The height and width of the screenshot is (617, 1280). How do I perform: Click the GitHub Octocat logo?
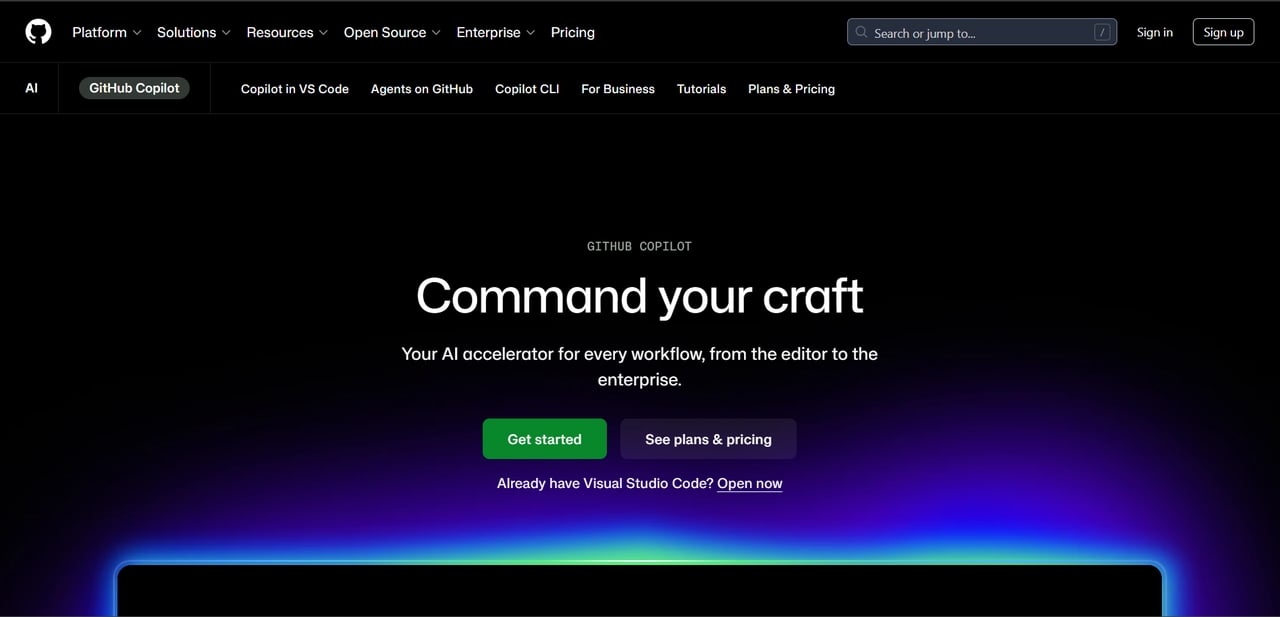click(38, 32)
